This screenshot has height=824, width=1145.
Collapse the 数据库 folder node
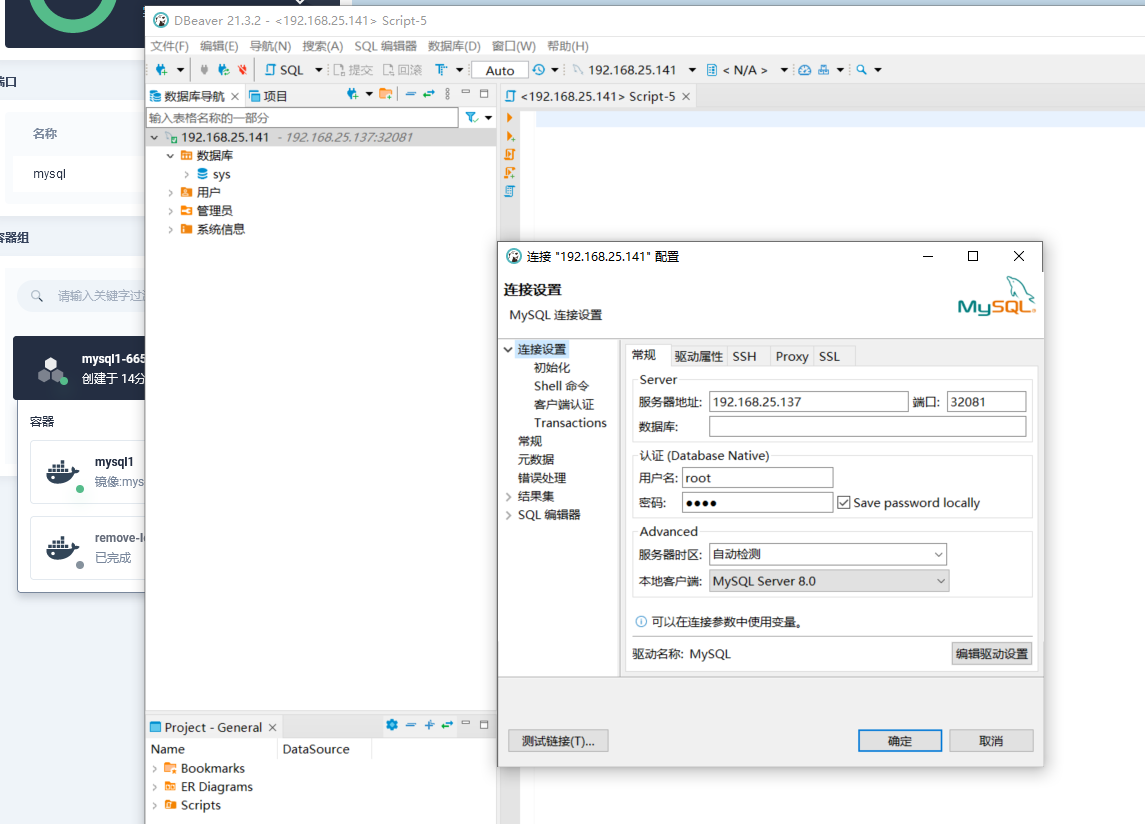[x=170, y=156]
